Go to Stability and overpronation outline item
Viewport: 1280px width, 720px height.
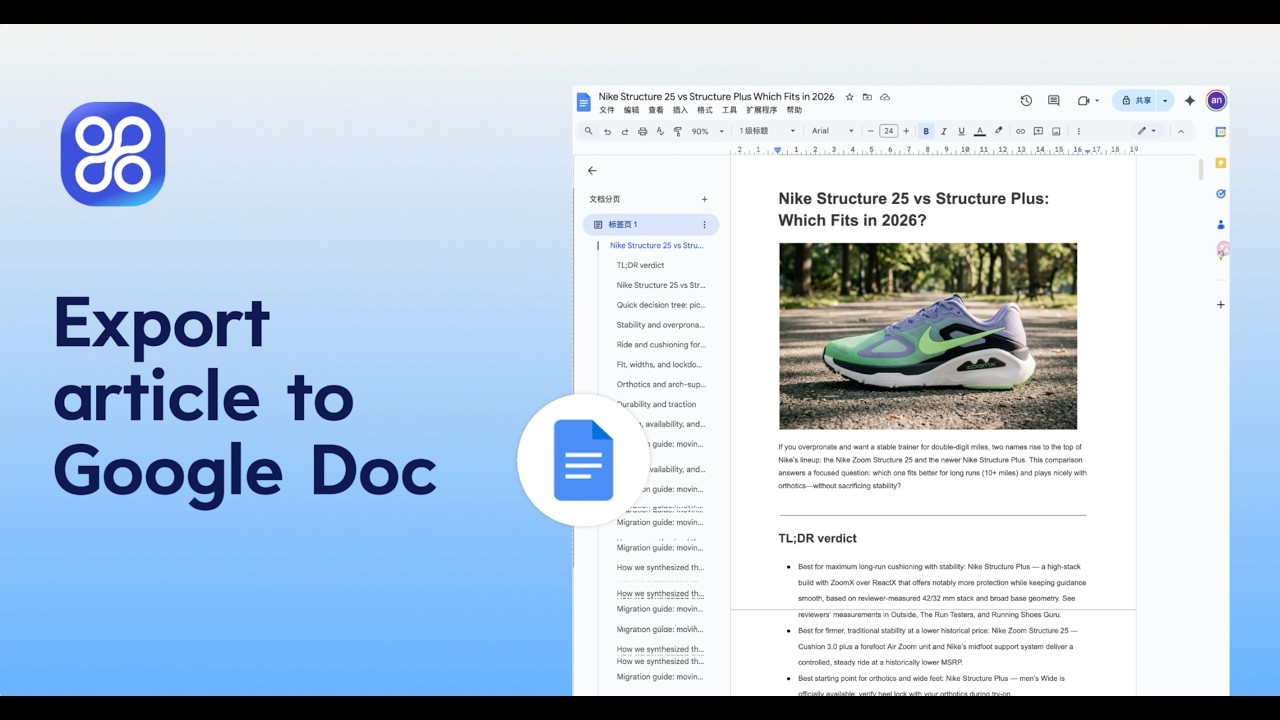coord(660,325)
